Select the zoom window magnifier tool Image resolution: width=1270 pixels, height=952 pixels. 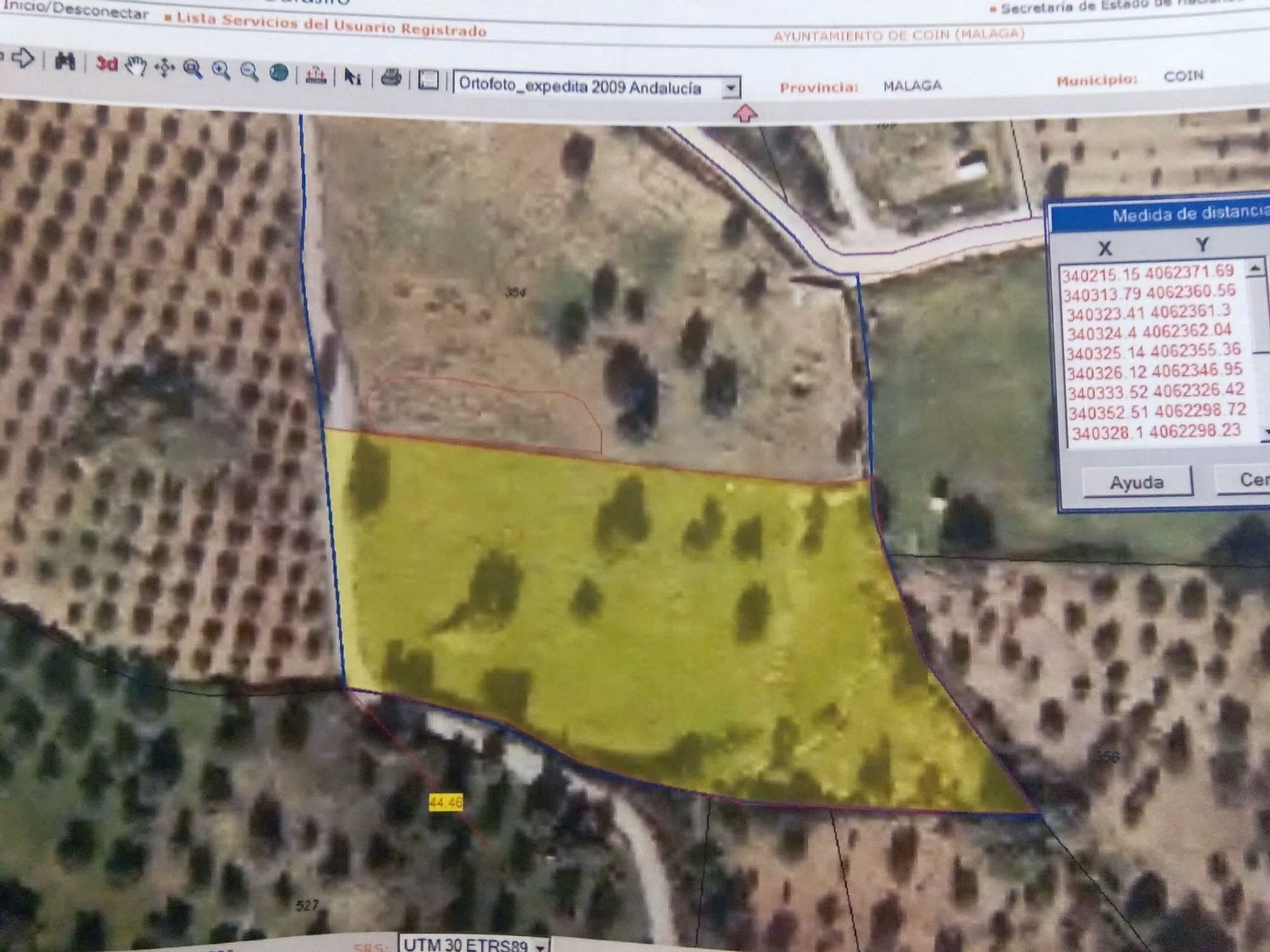[x=192, y=69]
